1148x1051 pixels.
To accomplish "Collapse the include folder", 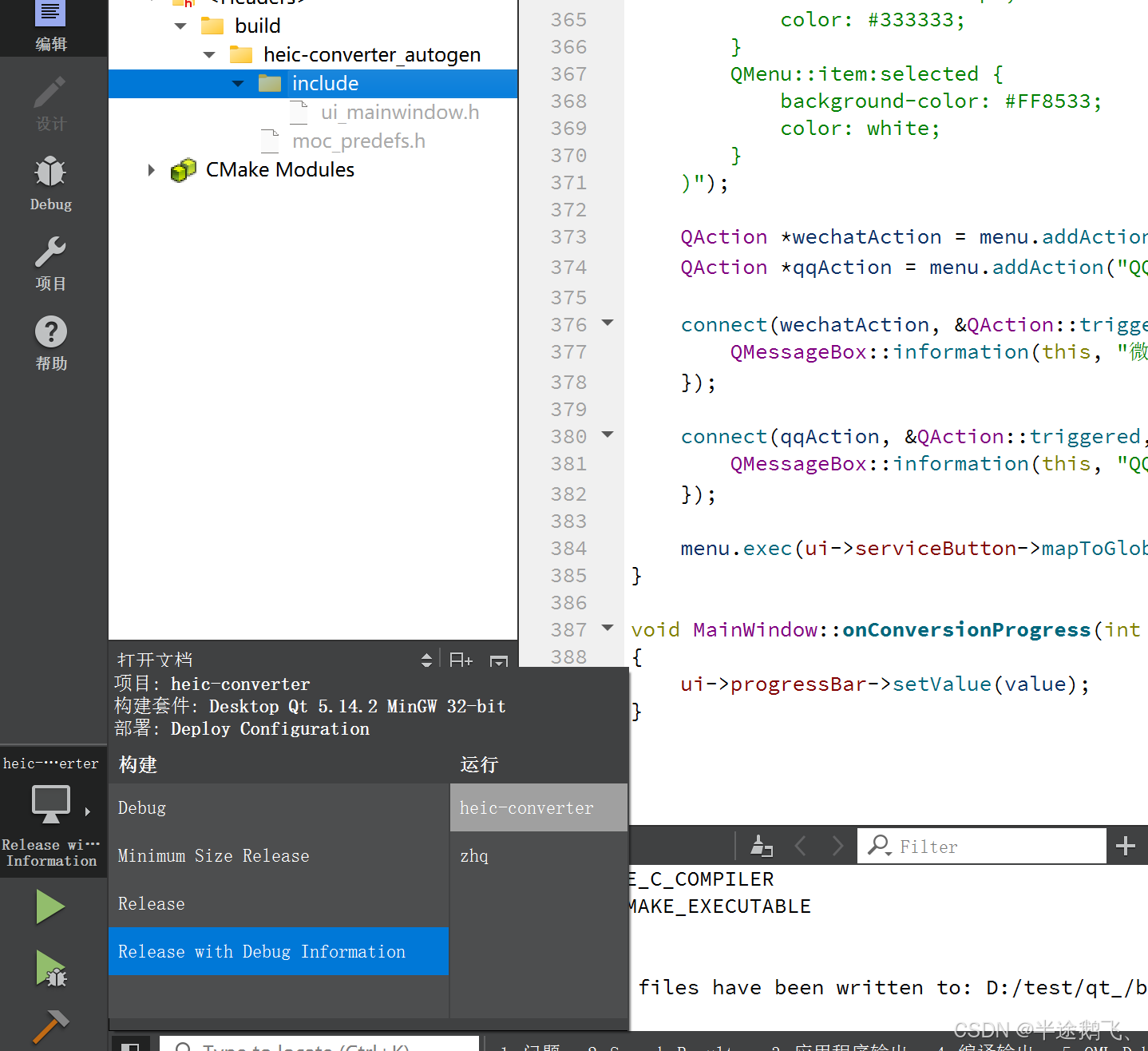I will click(x=238, y=84).
